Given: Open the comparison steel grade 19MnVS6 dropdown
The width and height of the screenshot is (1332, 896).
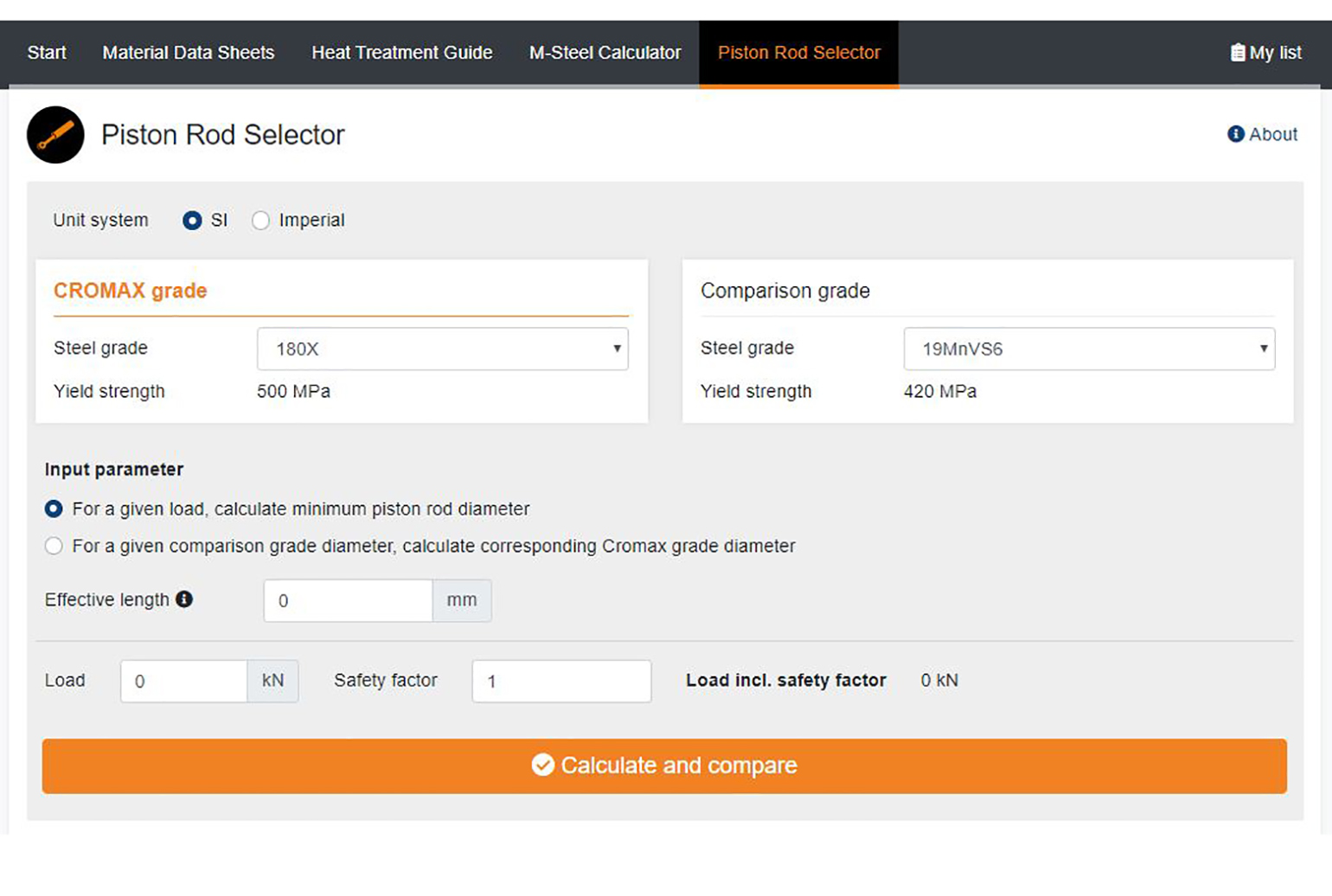Looking at the screenshot, I should click(x=1088, y=349).
